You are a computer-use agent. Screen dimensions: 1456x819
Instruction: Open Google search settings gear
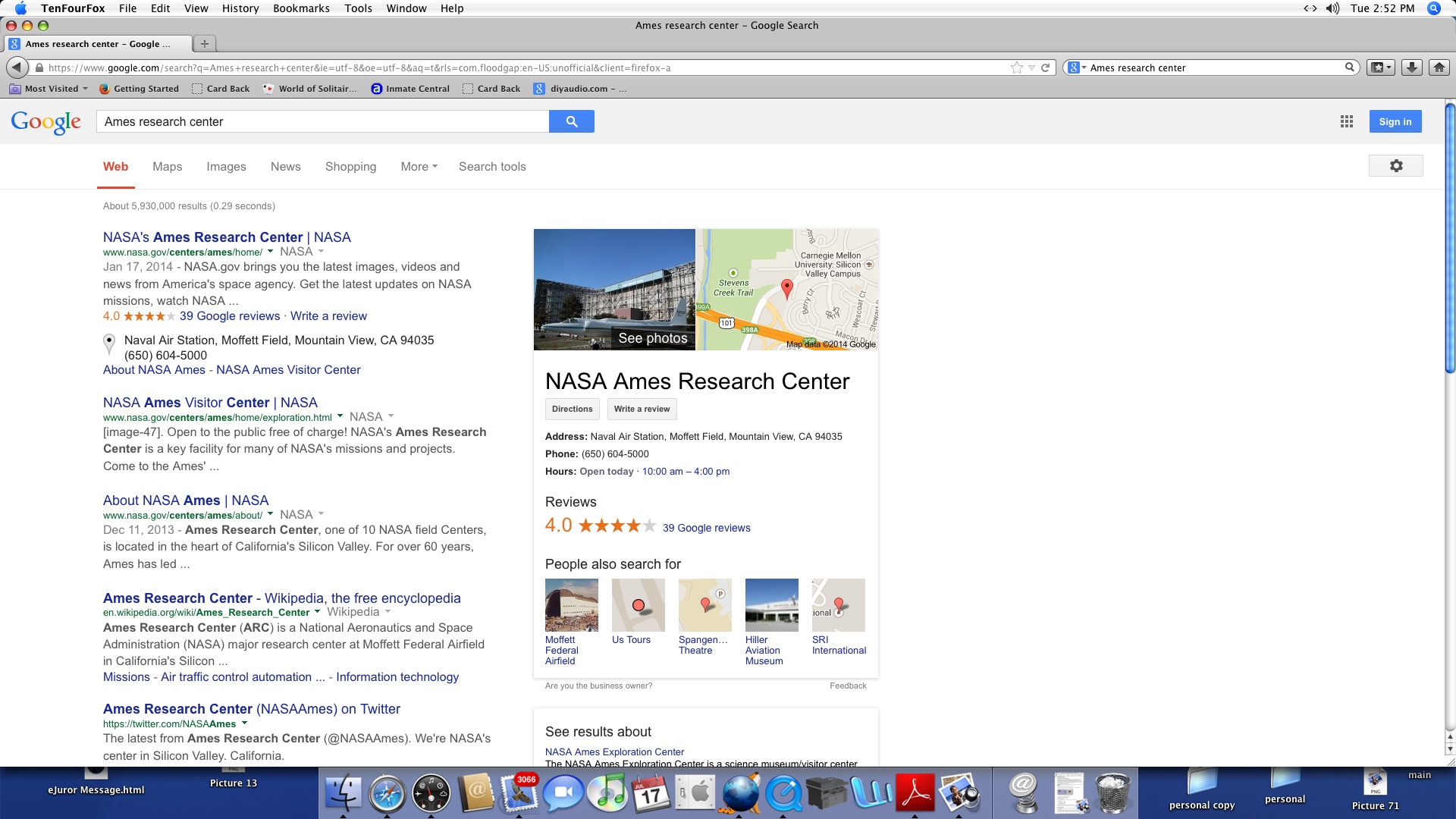tap(1395, 166)
